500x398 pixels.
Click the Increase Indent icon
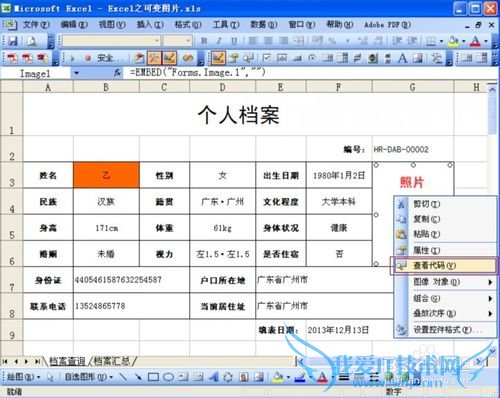tap(412, 41)
